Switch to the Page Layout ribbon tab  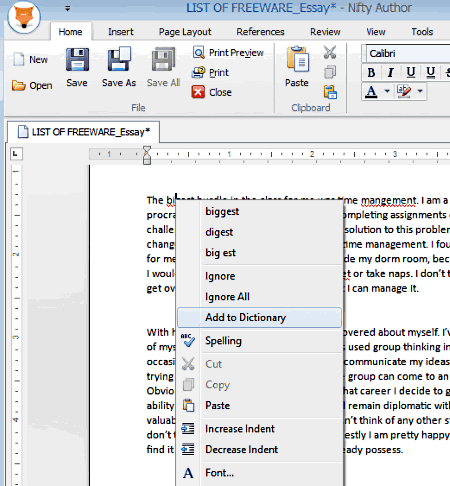185,32
